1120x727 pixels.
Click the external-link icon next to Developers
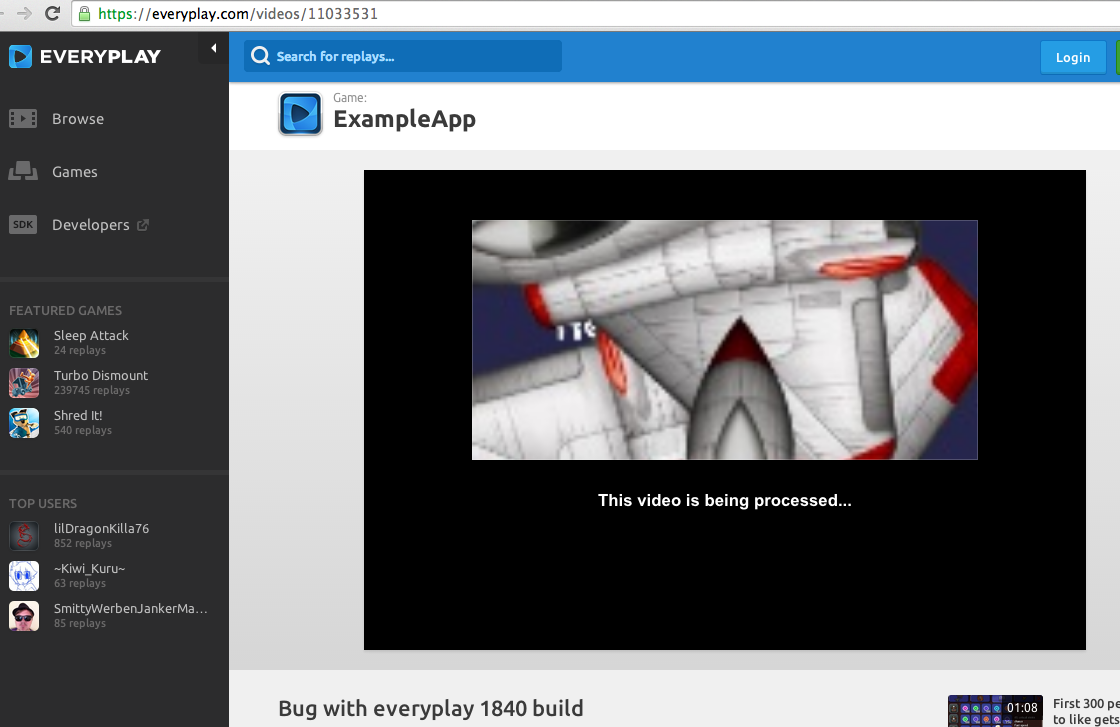pos(143,225)
